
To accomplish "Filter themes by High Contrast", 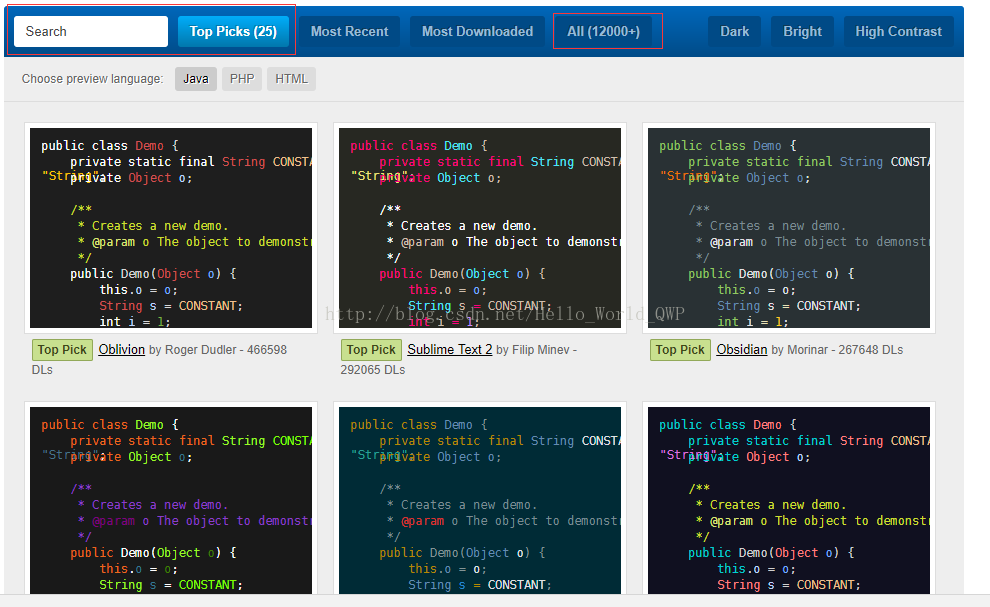I will tap(898, 32).
